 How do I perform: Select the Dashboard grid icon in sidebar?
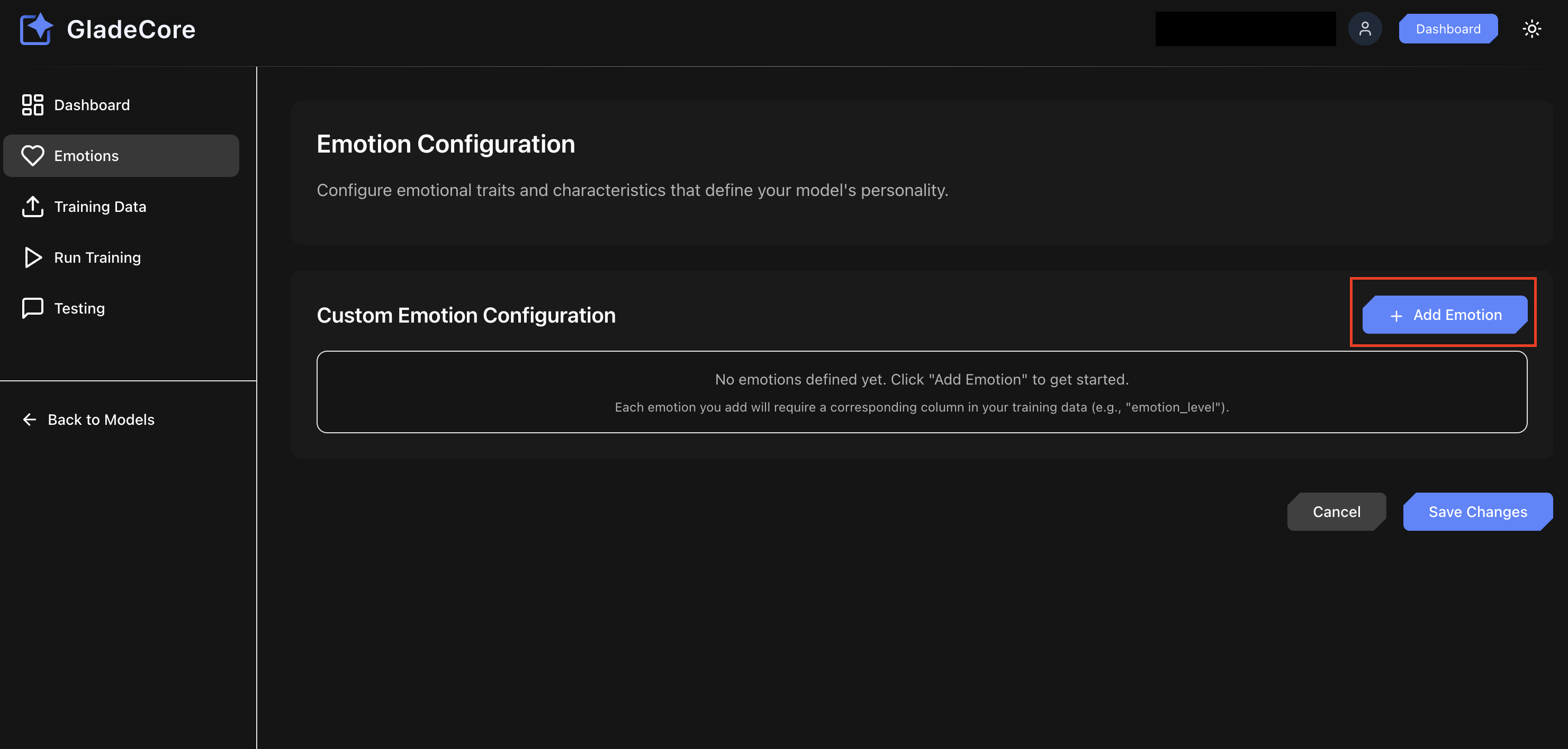point(33,105)
